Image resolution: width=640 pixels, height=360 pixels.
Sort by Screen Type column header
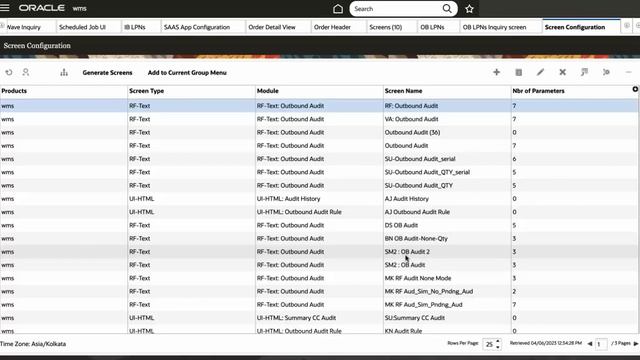click(147, 91)
